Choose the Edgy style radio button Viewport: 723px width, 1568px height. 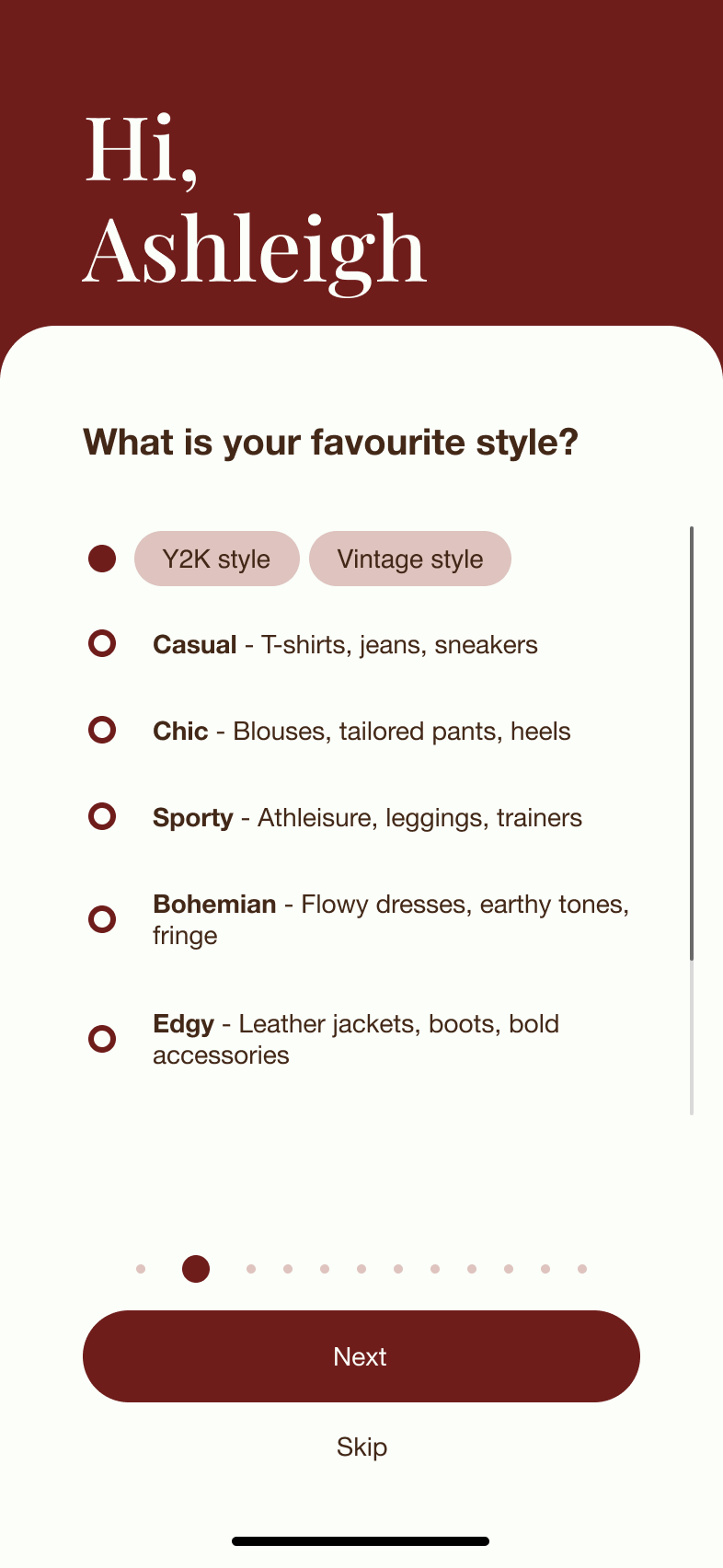102,1039
